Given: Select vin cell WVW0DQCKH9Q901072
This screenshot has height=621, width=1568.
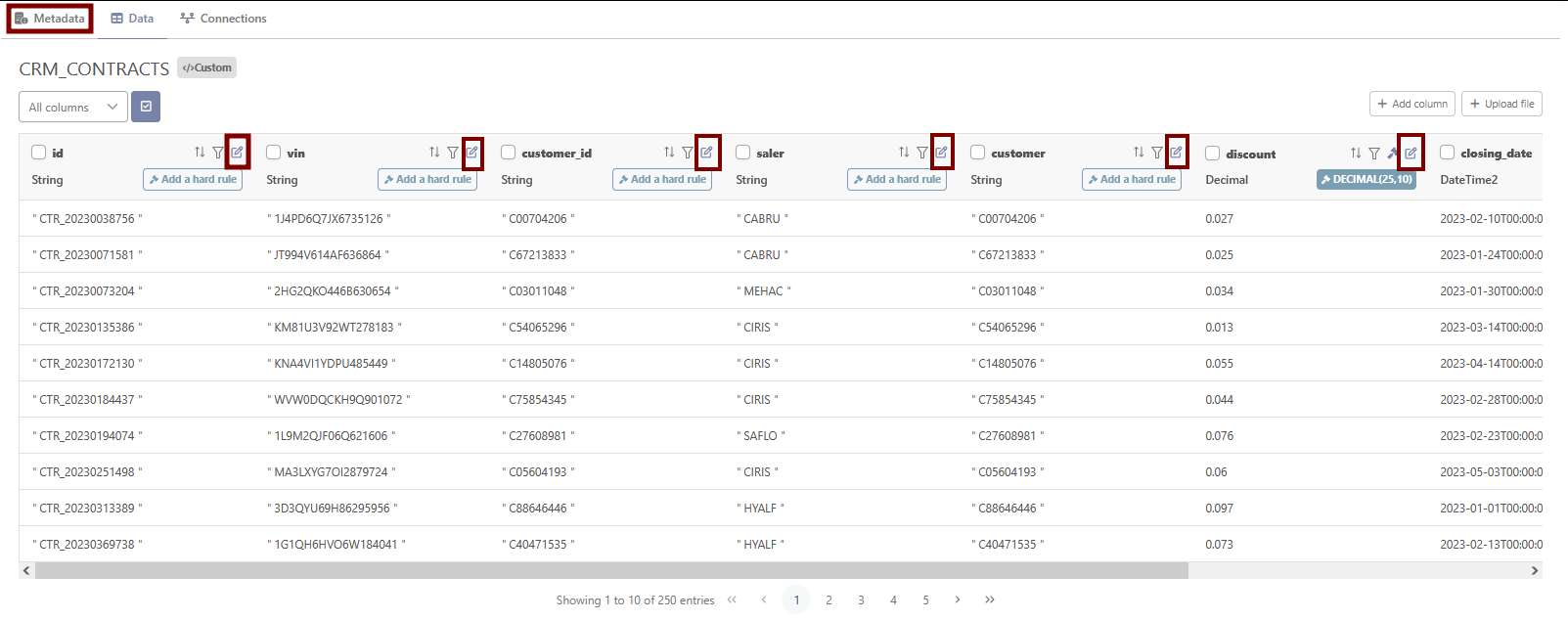Looking at the screenshot, I should coord(338,400).
